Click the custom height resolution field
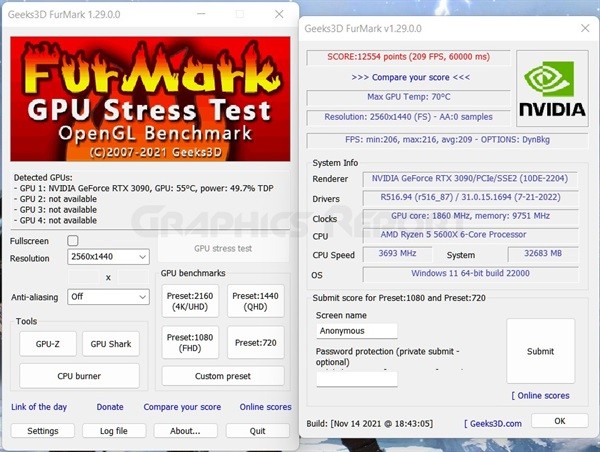The width and height of the screenshot is (600, 452). pos(133,277)
